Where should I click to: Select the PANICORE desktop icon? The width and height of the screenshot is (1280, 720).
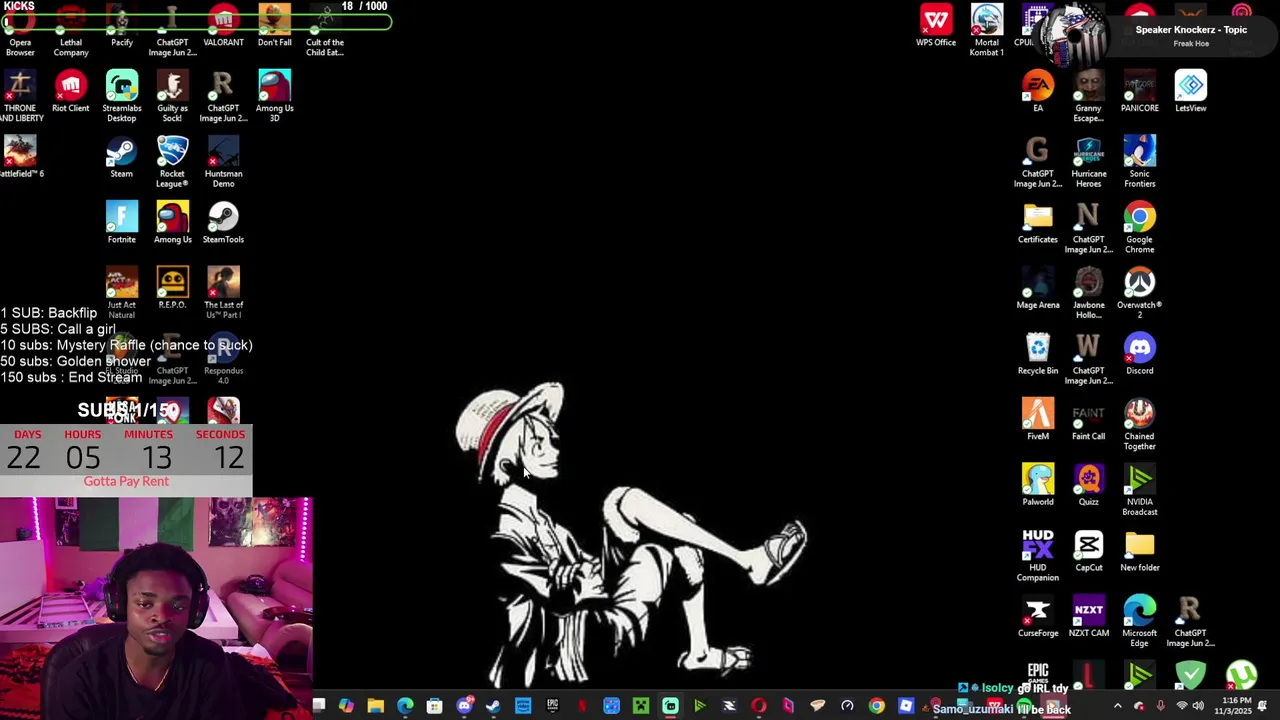point(1139,91)
